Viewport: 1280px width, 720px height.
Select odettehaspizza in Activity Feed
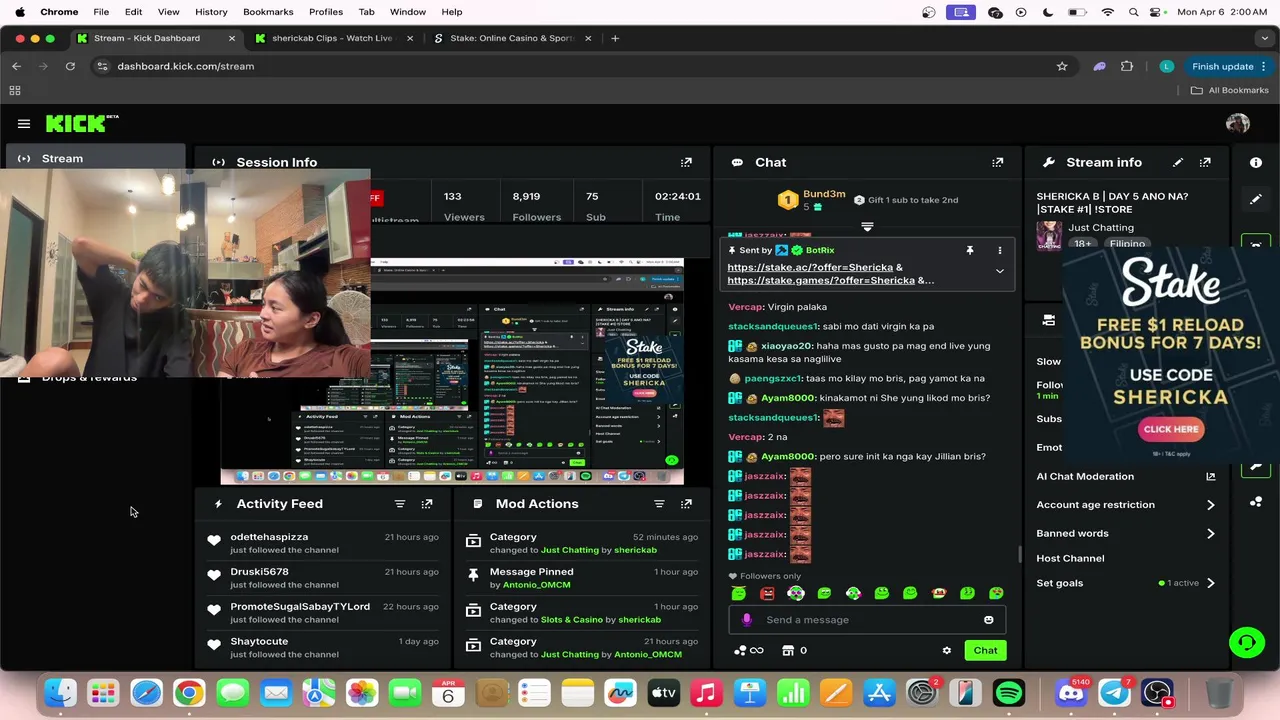(x=269, y=537)
